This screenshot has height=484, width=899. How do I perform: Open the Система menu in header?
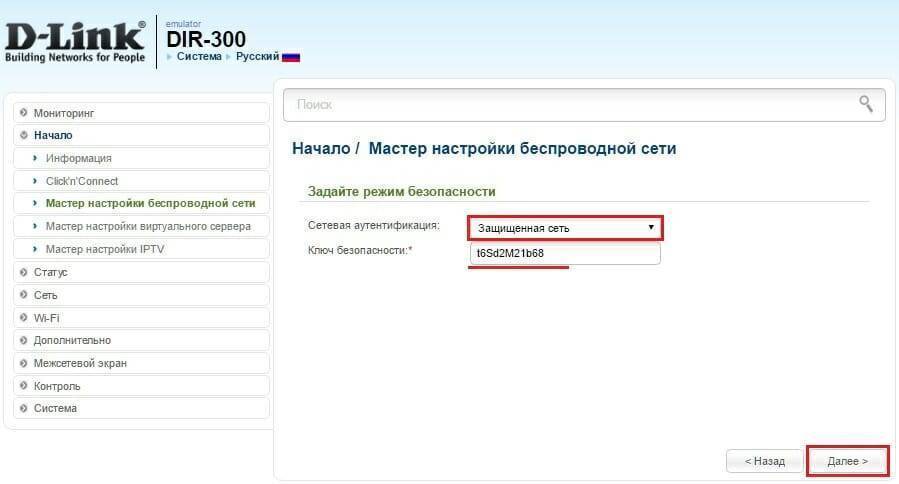pyautogui.click(x=203, y=57)
